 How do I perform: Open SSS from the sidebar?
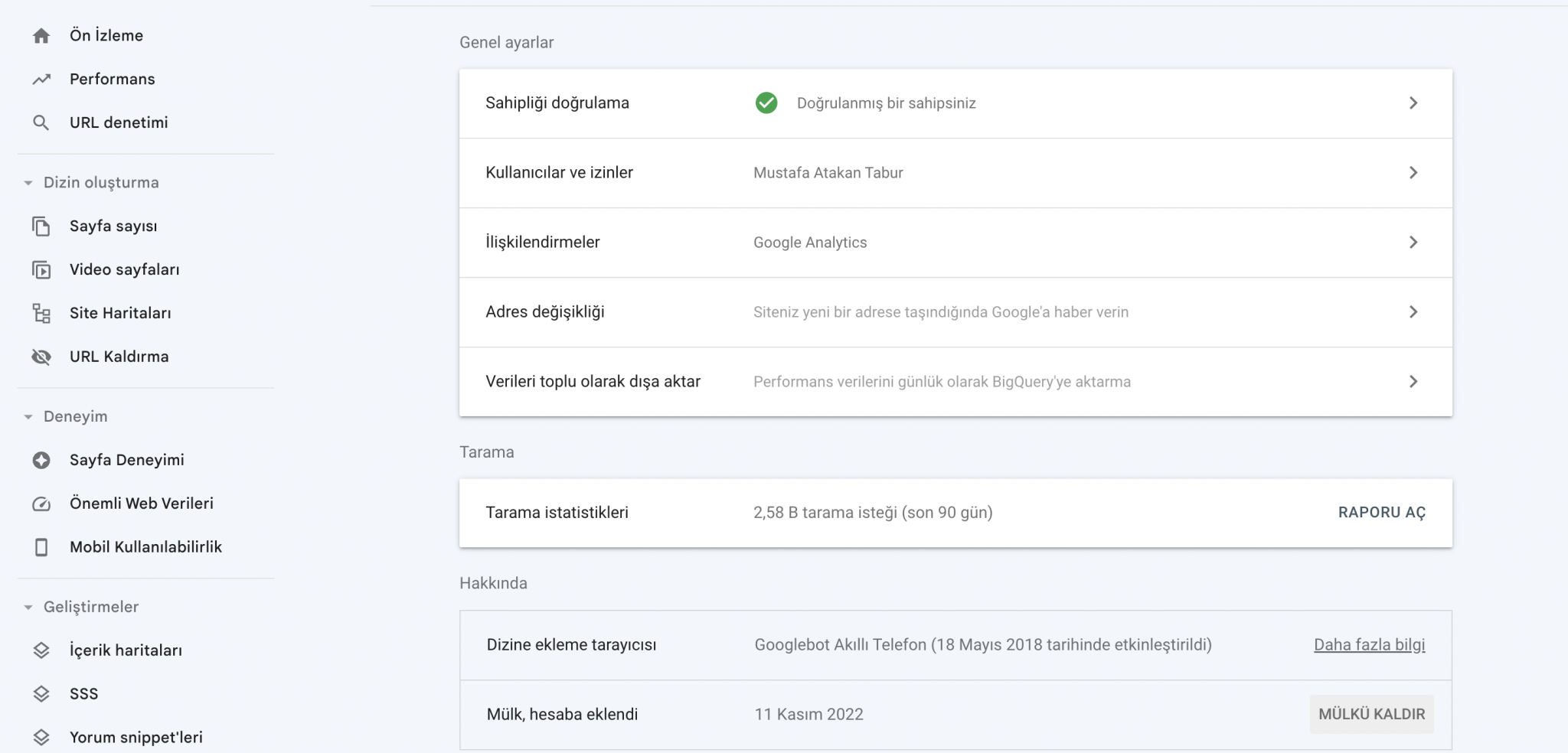point(83,693)
